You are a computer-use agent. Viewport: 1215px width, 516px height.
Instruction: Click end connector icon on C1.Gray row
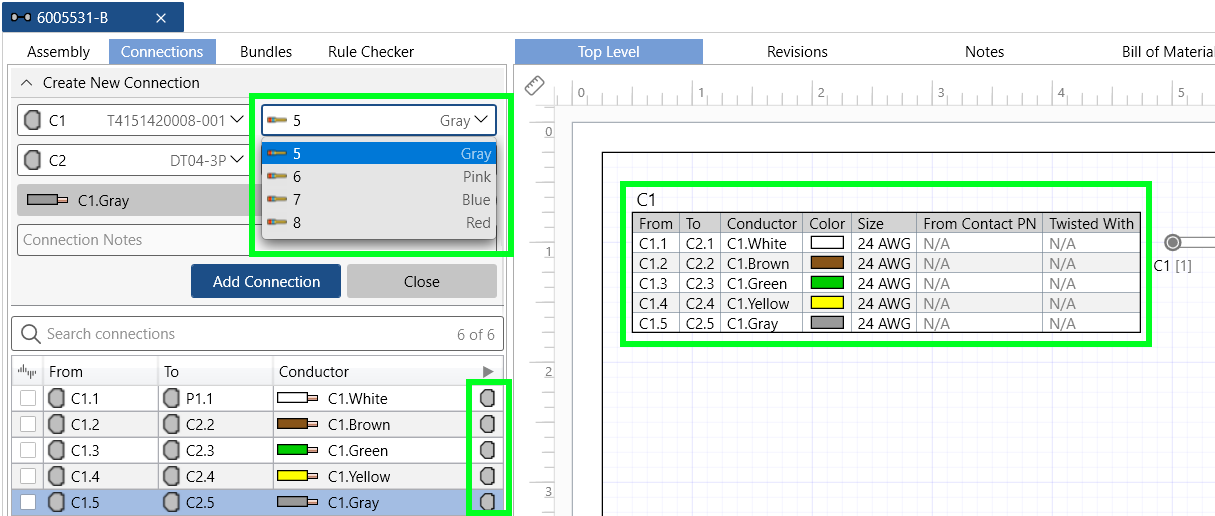pos(488,502)
